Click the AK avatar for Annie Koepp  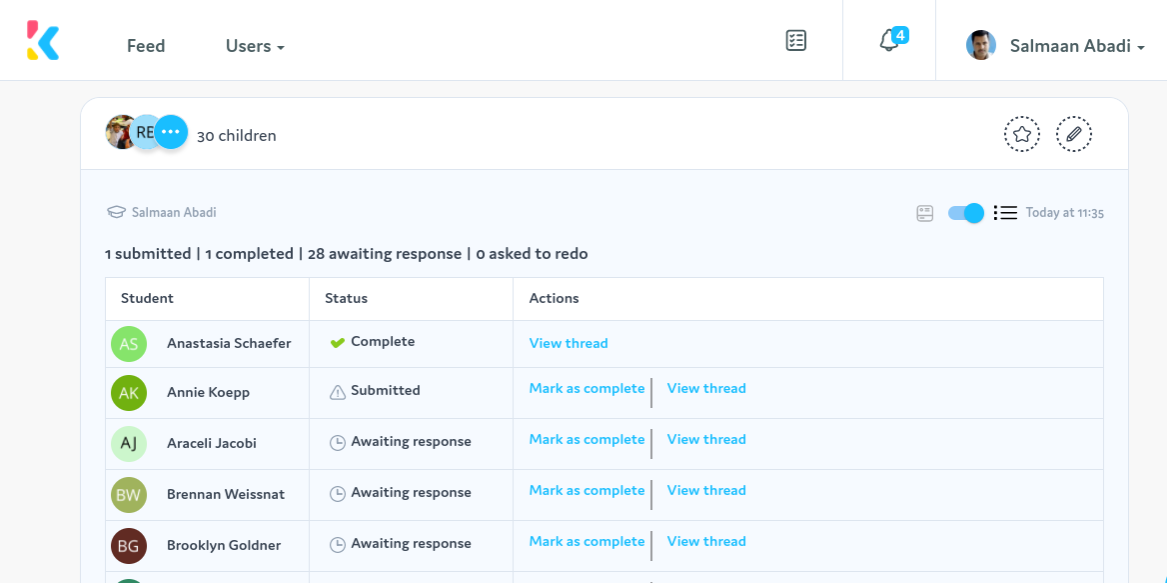(129, 393)
